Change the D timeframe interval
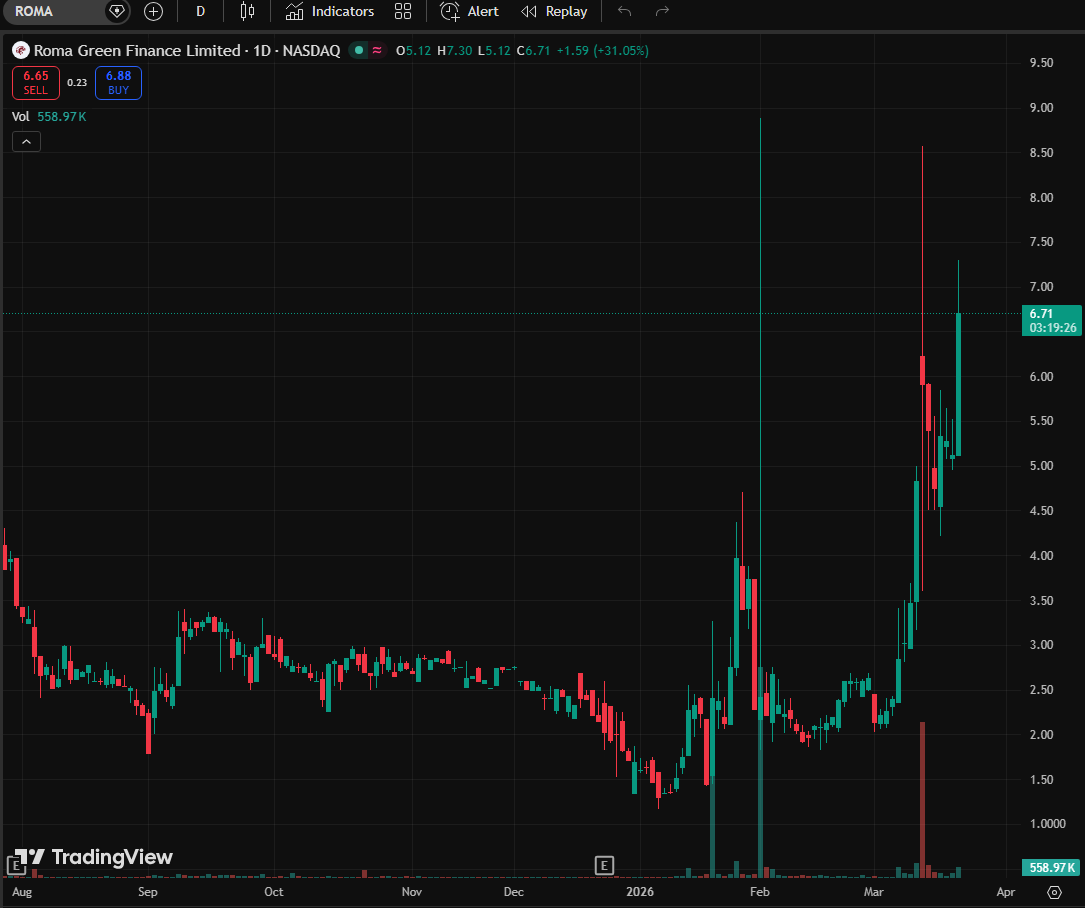The width and height of the screenshot is (1085, 908). pos(200,12)
